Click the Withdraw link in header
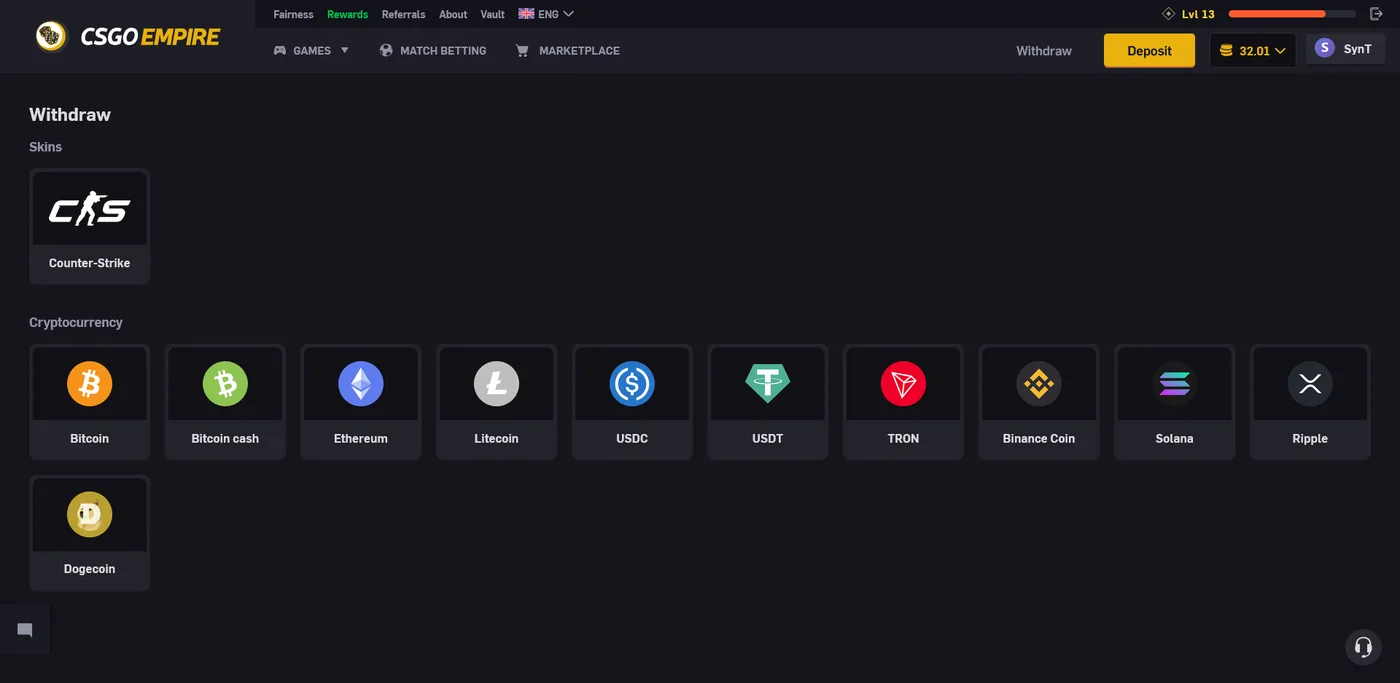The image size is (1400, 683). point(1044,51)
